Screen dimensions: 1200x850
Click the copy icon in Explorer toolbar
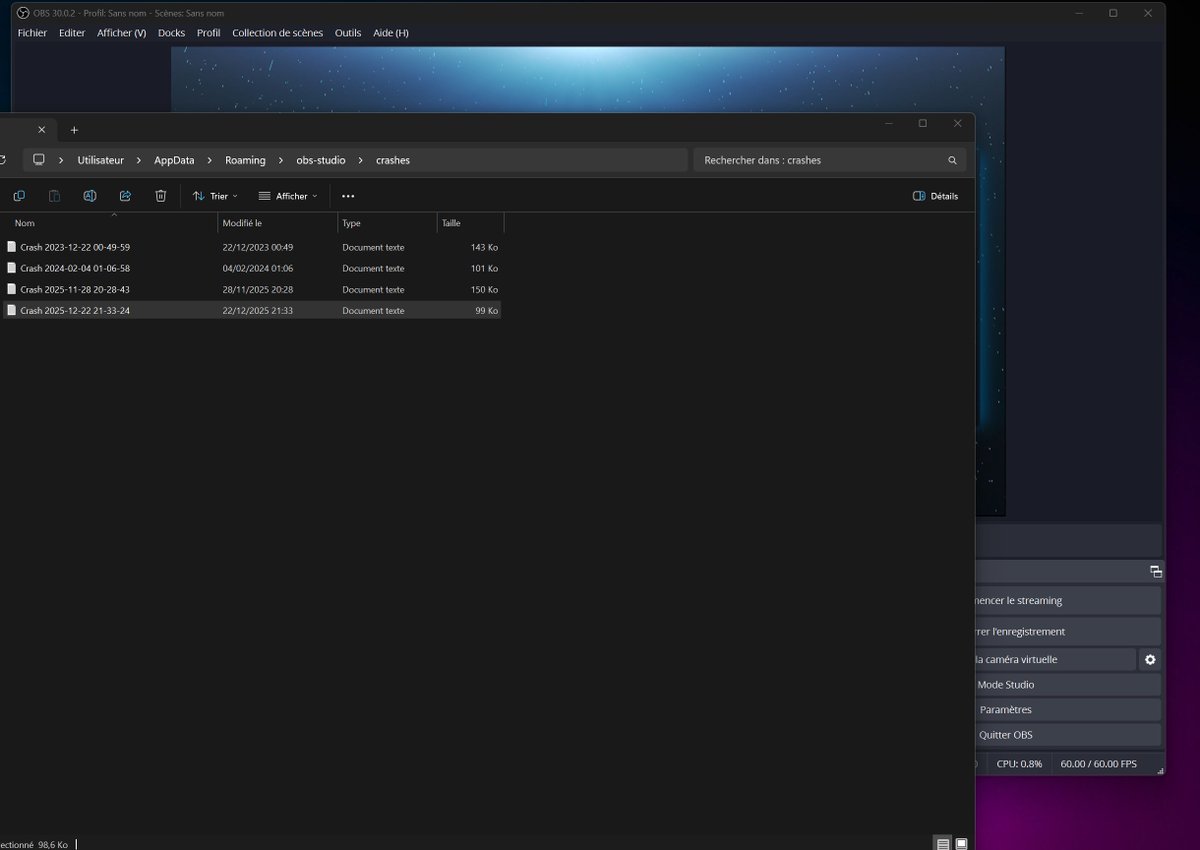19,196
